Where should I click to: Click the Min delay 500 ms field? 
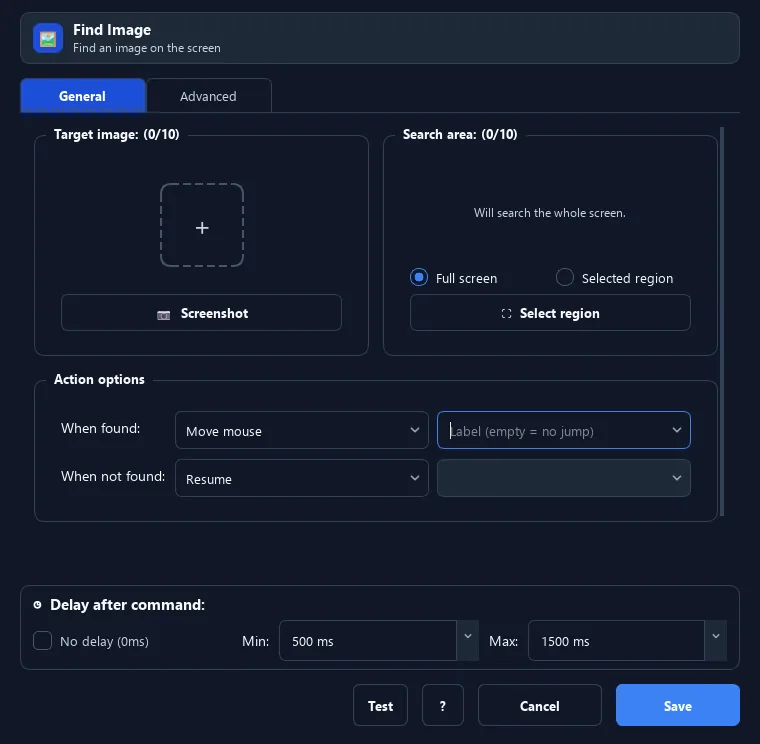(368, 641)
